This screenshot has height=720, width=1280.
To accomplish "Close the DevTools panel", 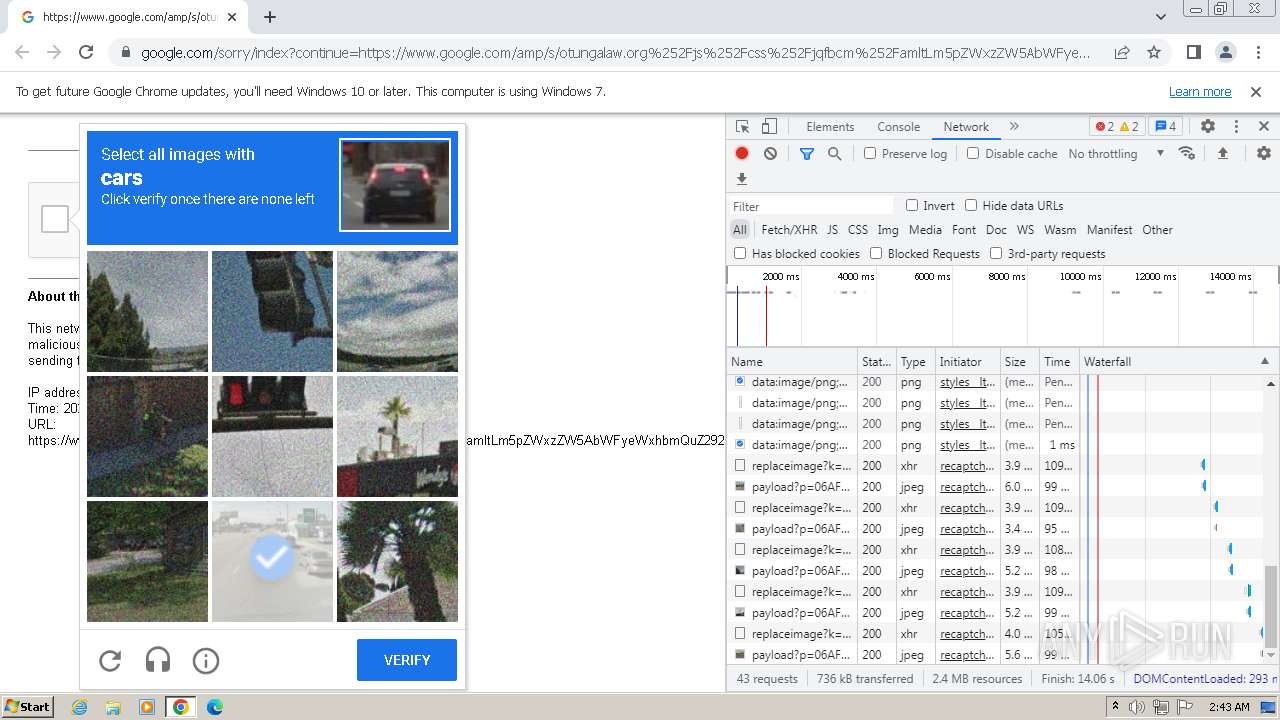I will tap(1263, 127).
